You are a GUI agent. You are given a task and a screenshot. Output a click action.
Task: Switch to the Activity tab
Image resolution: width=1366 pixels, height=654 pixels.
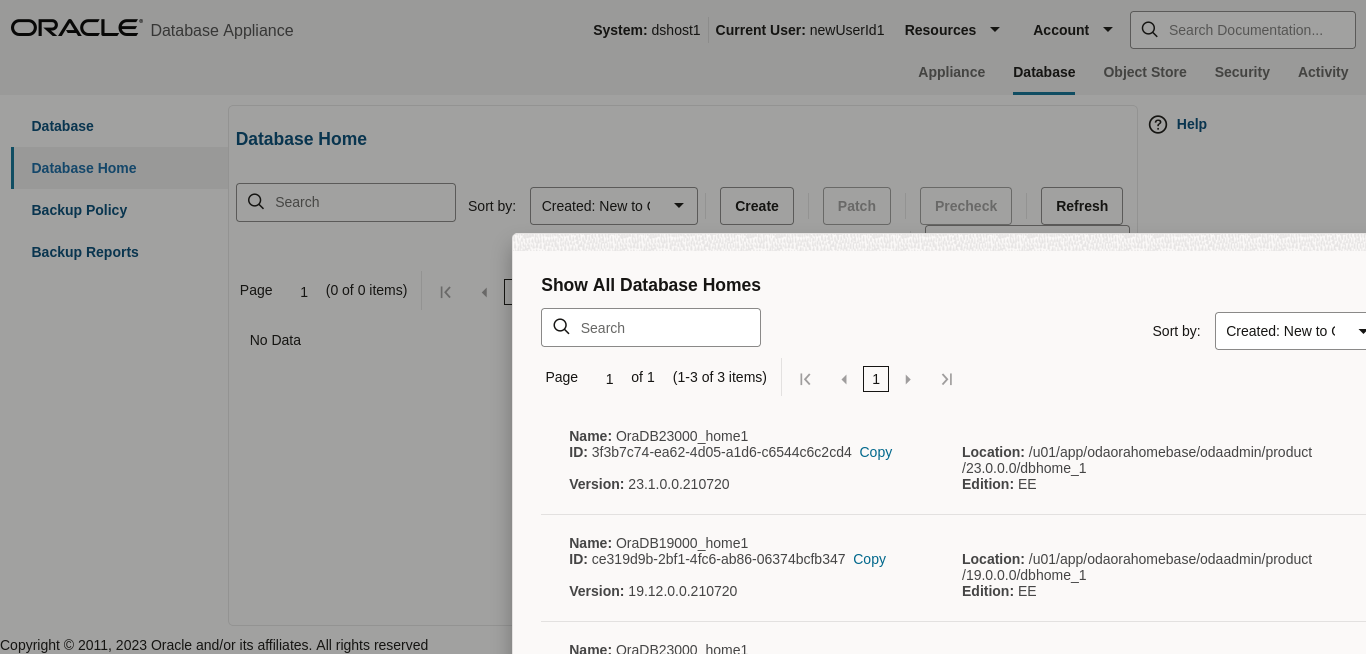point(1323,72)
